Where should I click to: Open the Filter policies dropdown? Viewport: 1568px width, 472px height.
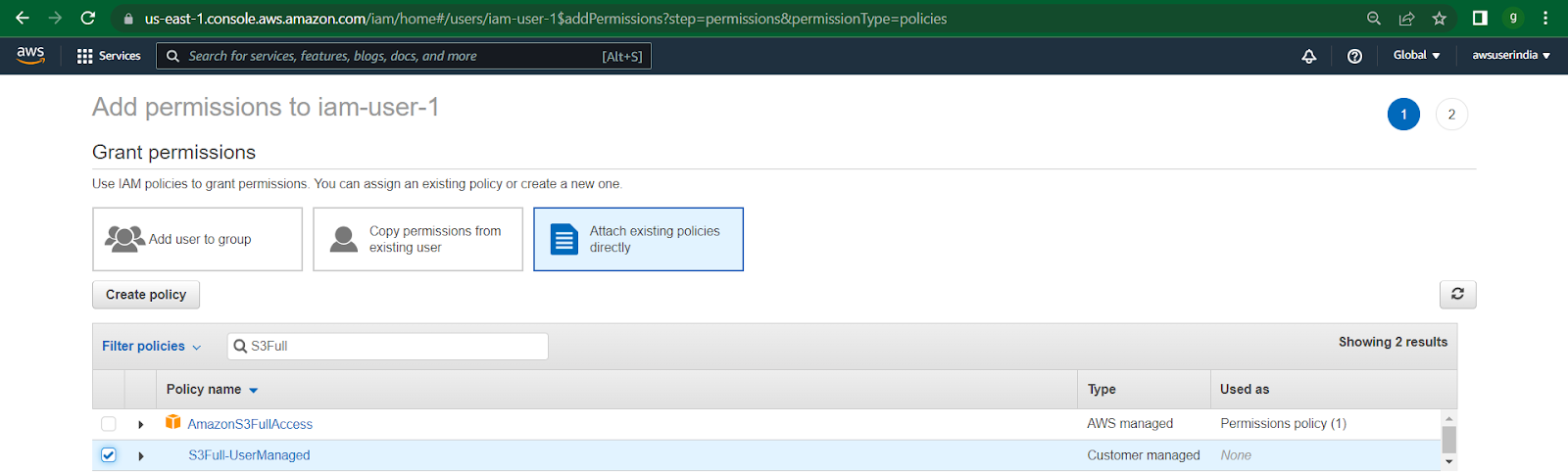[x=151, y=347]
